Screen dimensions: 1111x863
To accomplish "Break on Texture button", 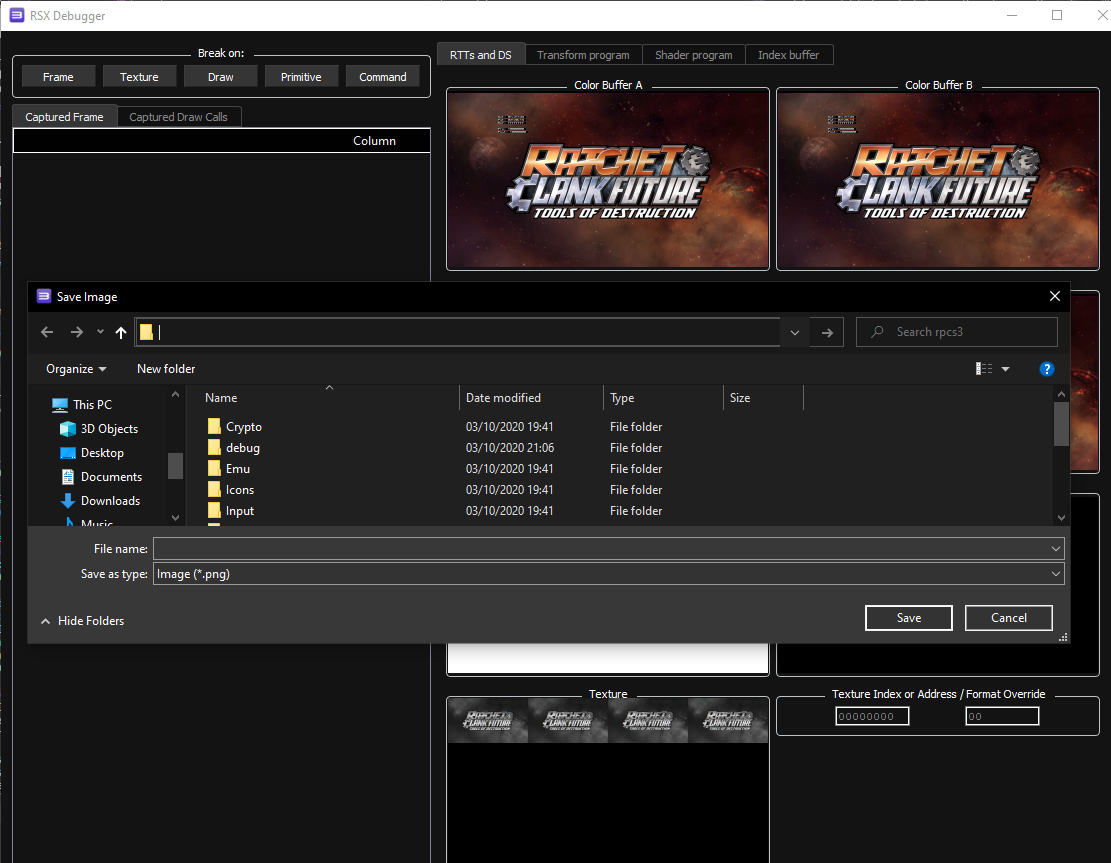I will click(x=139, y=77).
